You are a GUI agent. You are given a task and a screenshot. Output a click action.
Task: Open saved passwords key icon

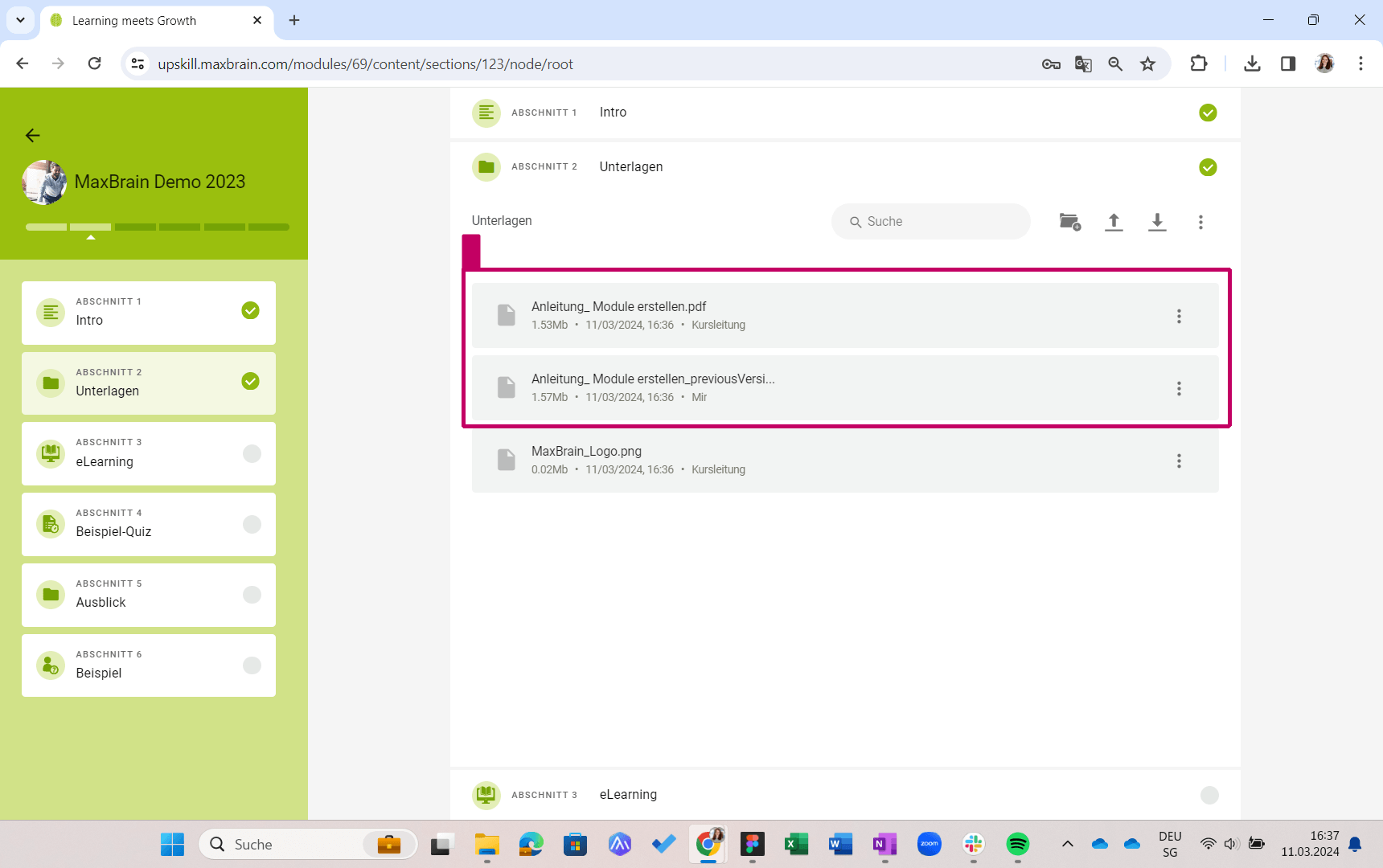point(1051,63)
